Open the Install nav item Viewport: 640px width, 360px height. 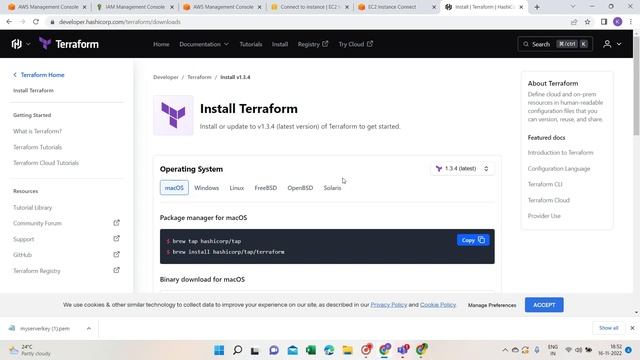[280, 44]
